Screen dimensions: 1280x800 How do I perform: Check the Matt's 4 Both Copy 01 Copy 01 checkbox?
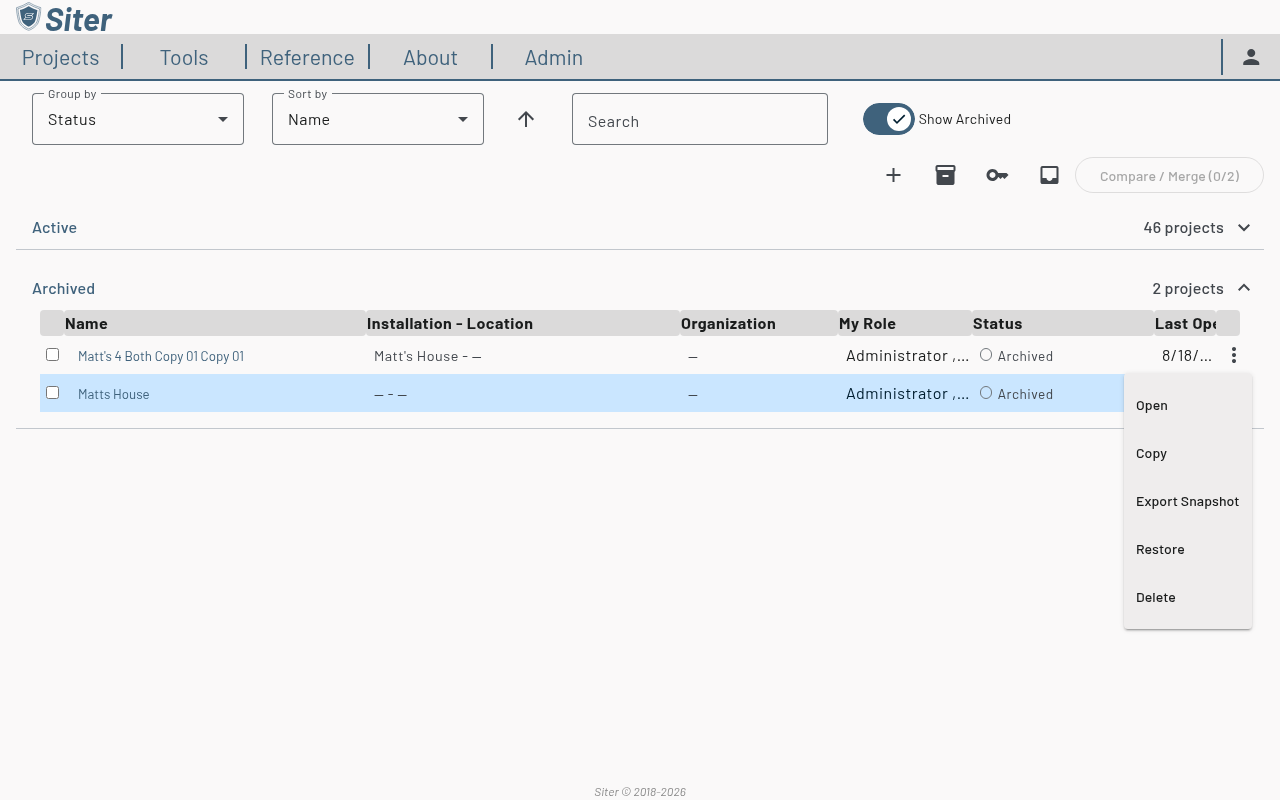pyautogui.click(x=53, y=354)
